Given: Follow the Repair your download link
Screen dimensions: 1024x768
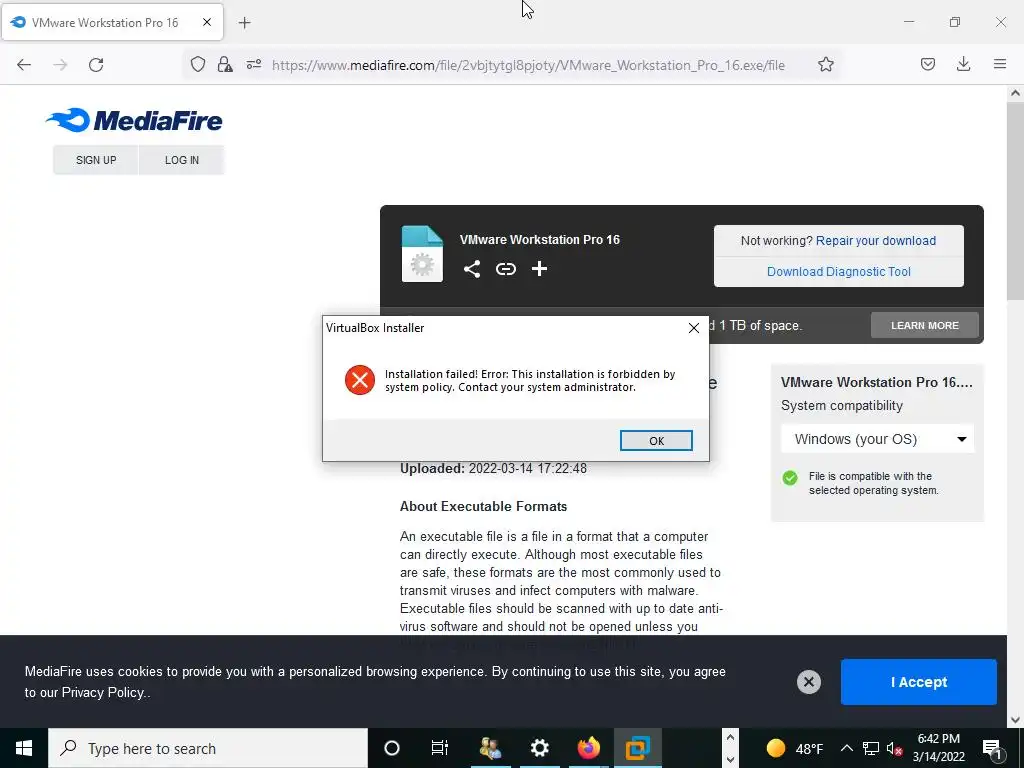Looking at the screenshot, I should click(x=876, y=240).
